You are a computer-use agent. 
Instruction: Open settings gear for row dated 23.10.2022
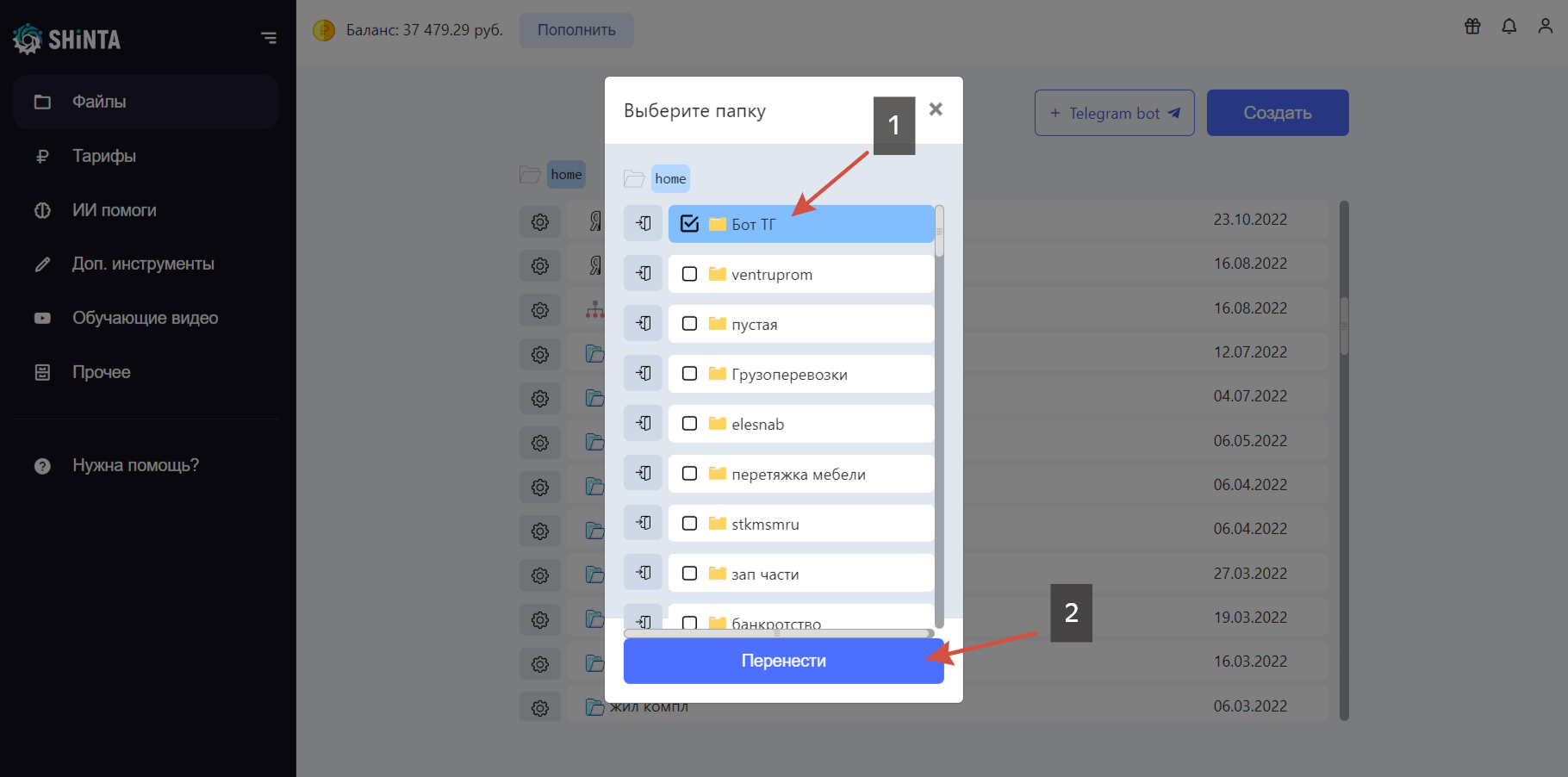coord(540,221)
